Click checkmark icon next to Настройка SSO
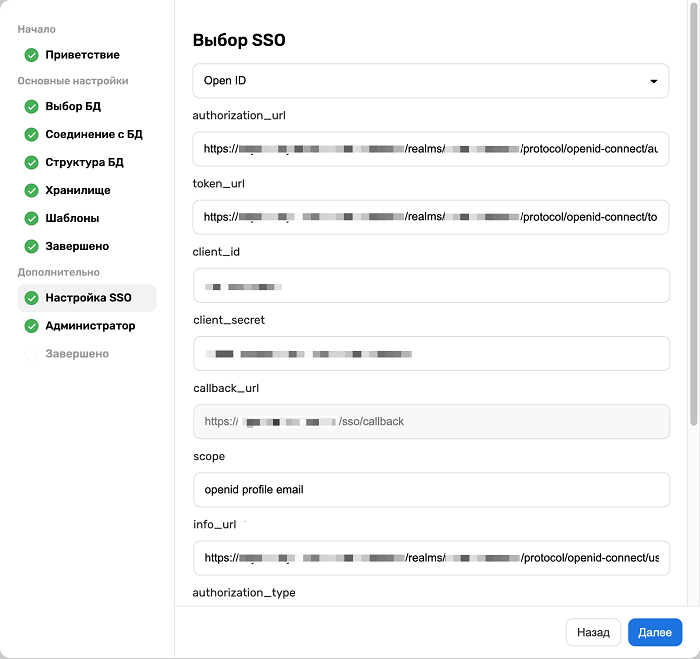This screenshot has height=659, width=700. tap(32, 298)
